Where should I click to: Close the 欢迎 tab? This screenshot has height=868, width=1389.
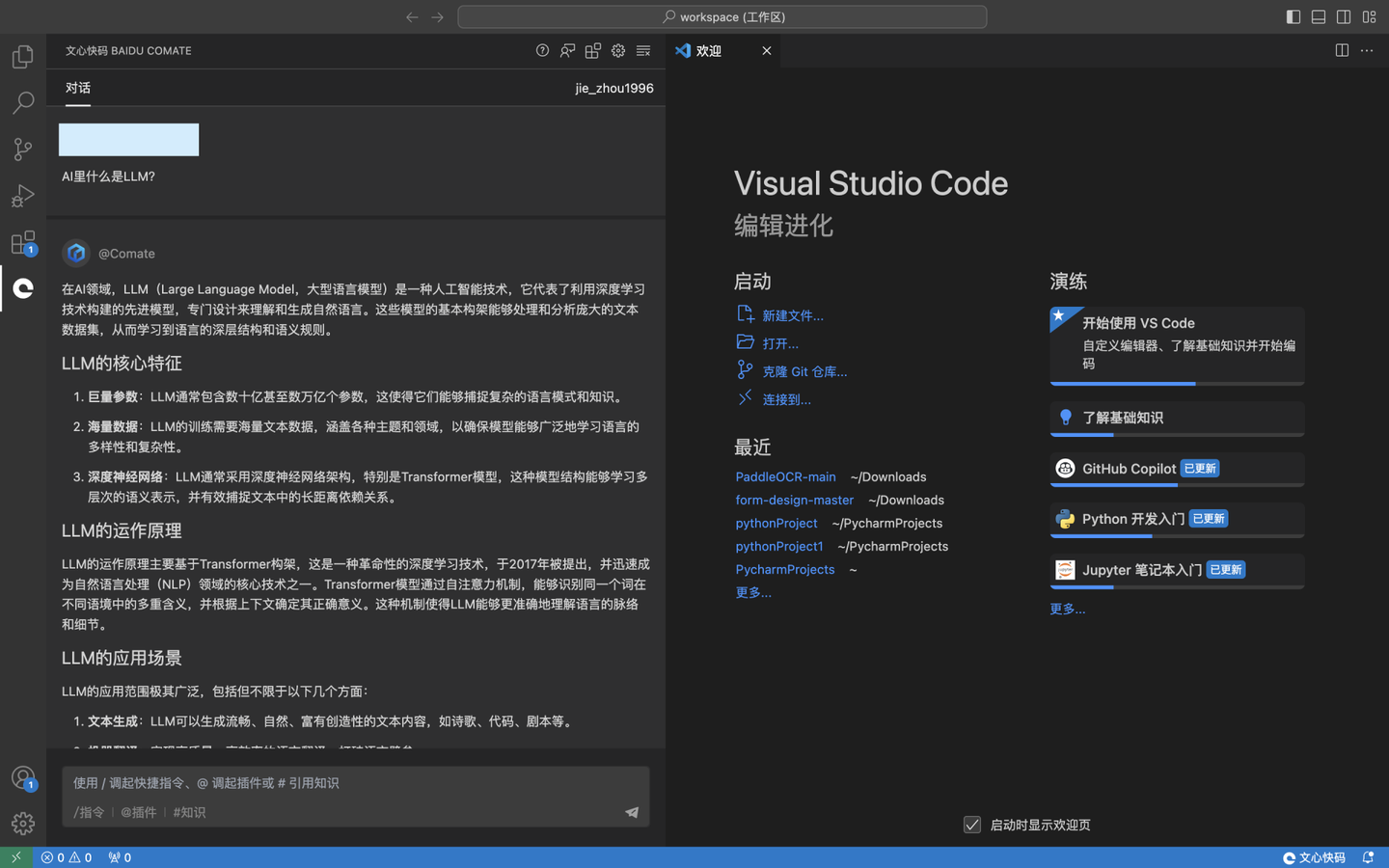click(x=767, y=51)
